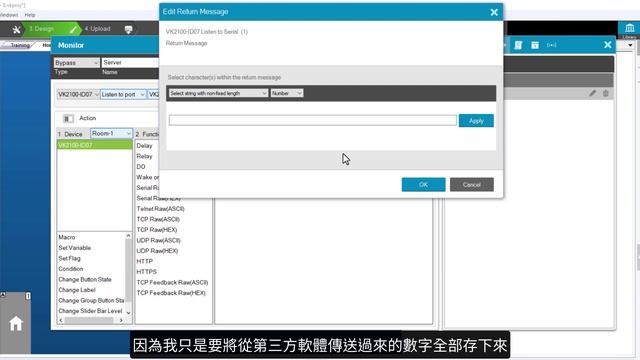The height and width of the screenshot is (360, 640).
Task: Select the TCP Raw(HEX) function
Action: click(x=157, y=230)
